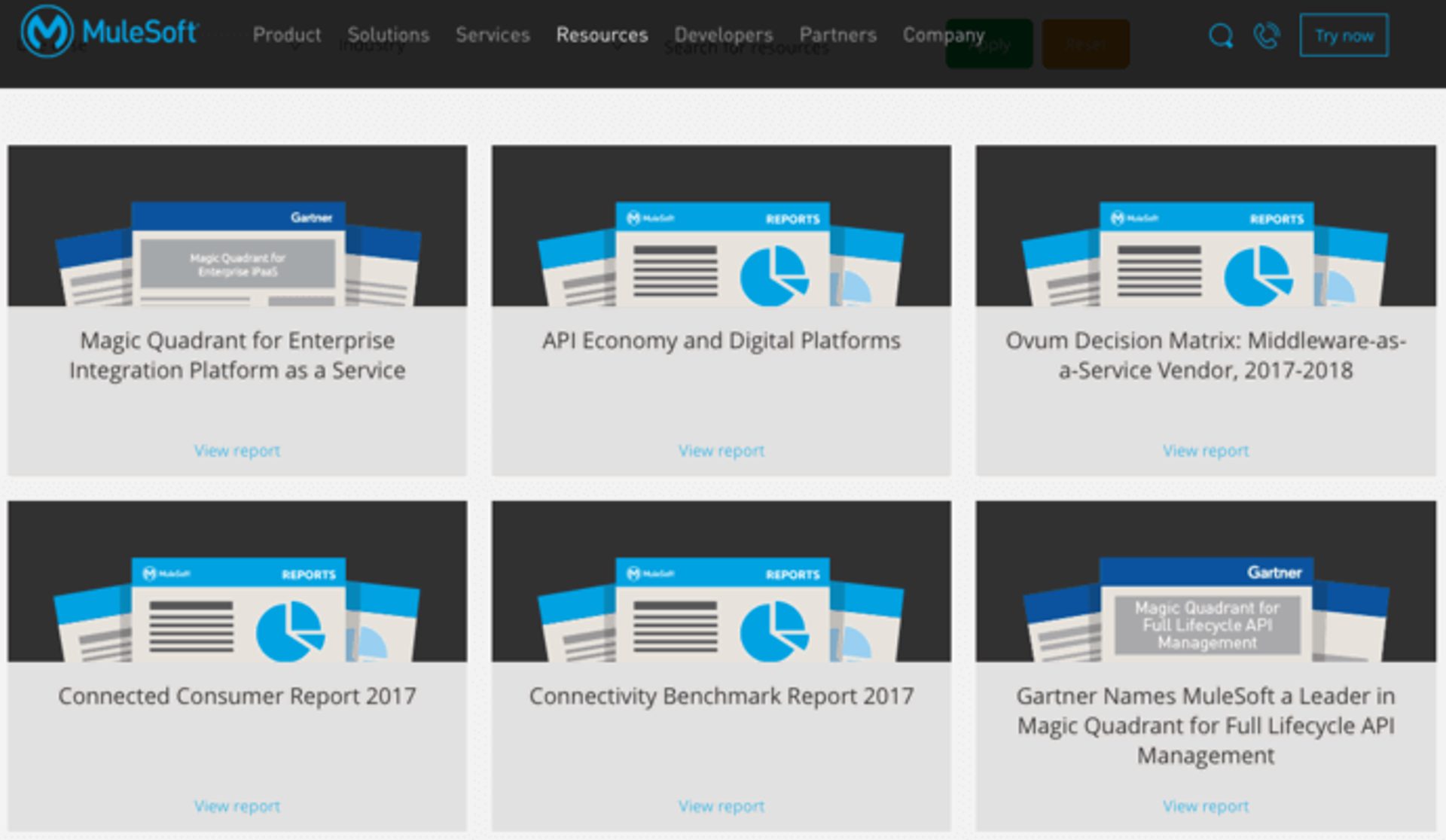This screenshot has width=1446, height=840.
Task: View report for Connectivity Benchmark Report 2017
Action: tap(721, 806)
